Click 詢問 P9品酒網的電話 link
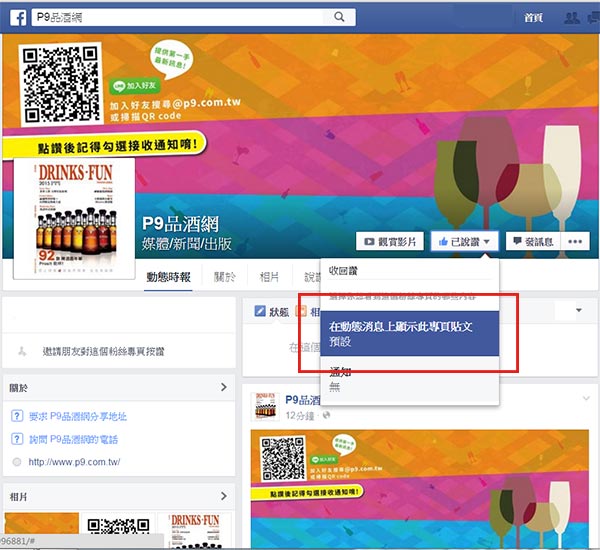600x550 pixels. click(x=73, y=439)
